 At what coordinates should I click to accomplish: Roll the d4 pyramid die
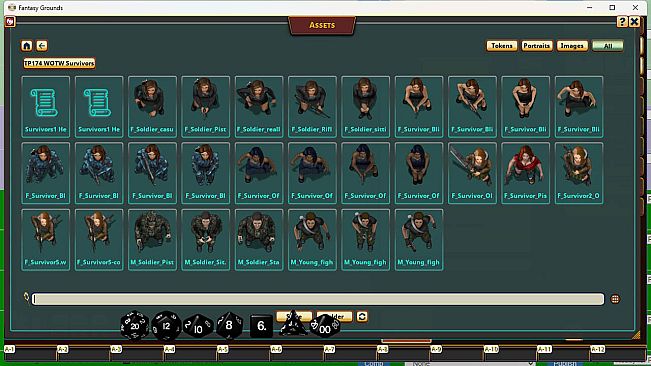point(293,324)
